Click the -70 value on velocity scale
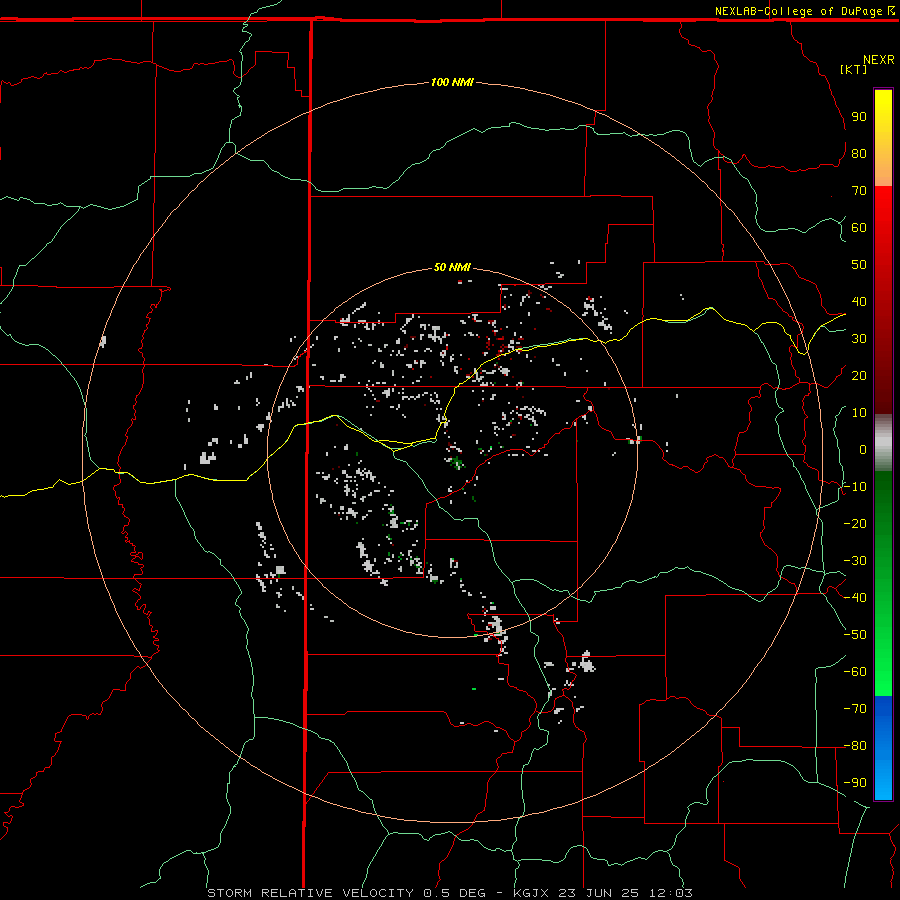900x900 pixels. point(855,709)
